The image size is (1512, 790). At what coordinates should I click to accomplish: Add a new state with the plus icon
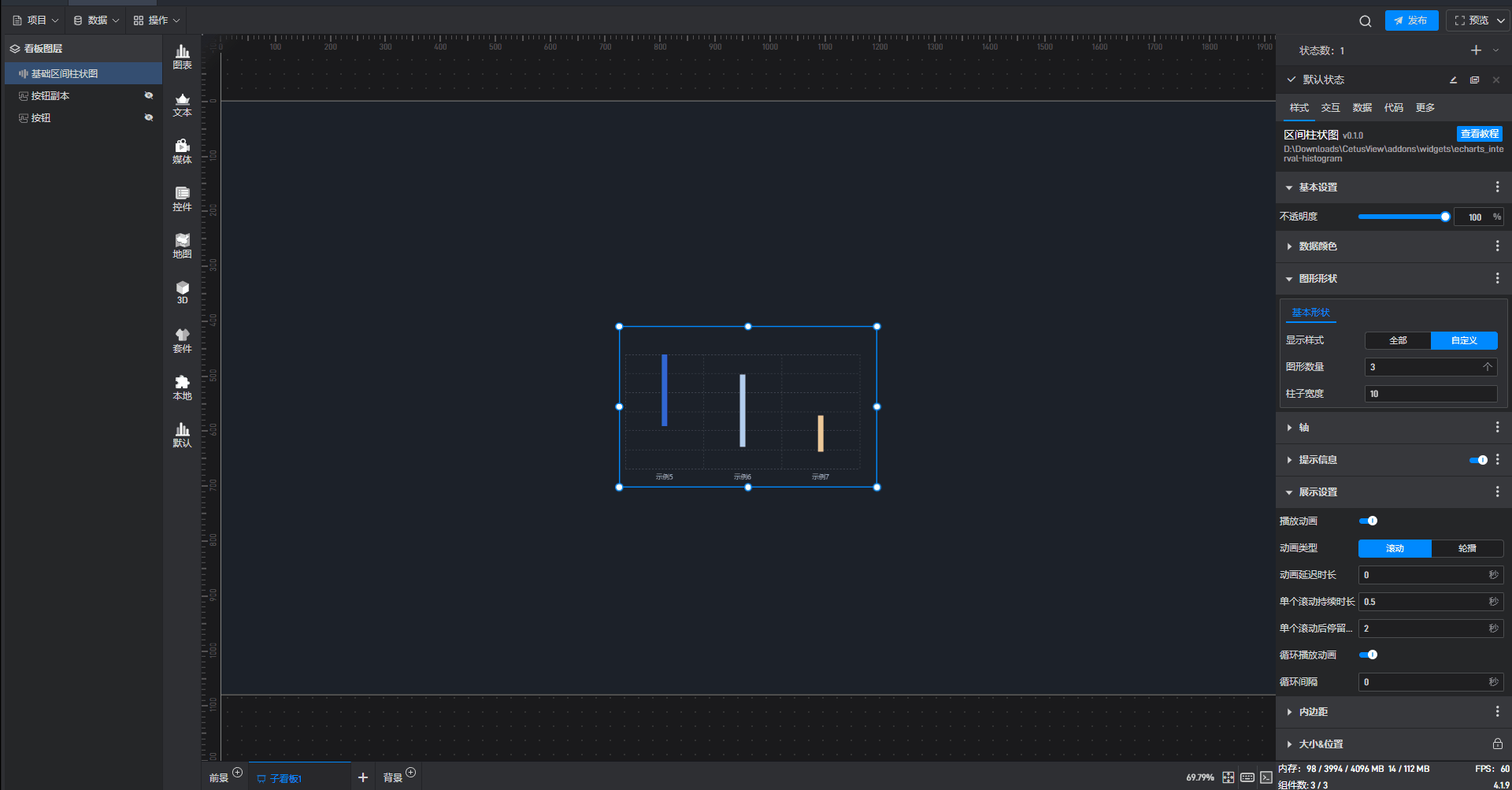click(1476, 50)
